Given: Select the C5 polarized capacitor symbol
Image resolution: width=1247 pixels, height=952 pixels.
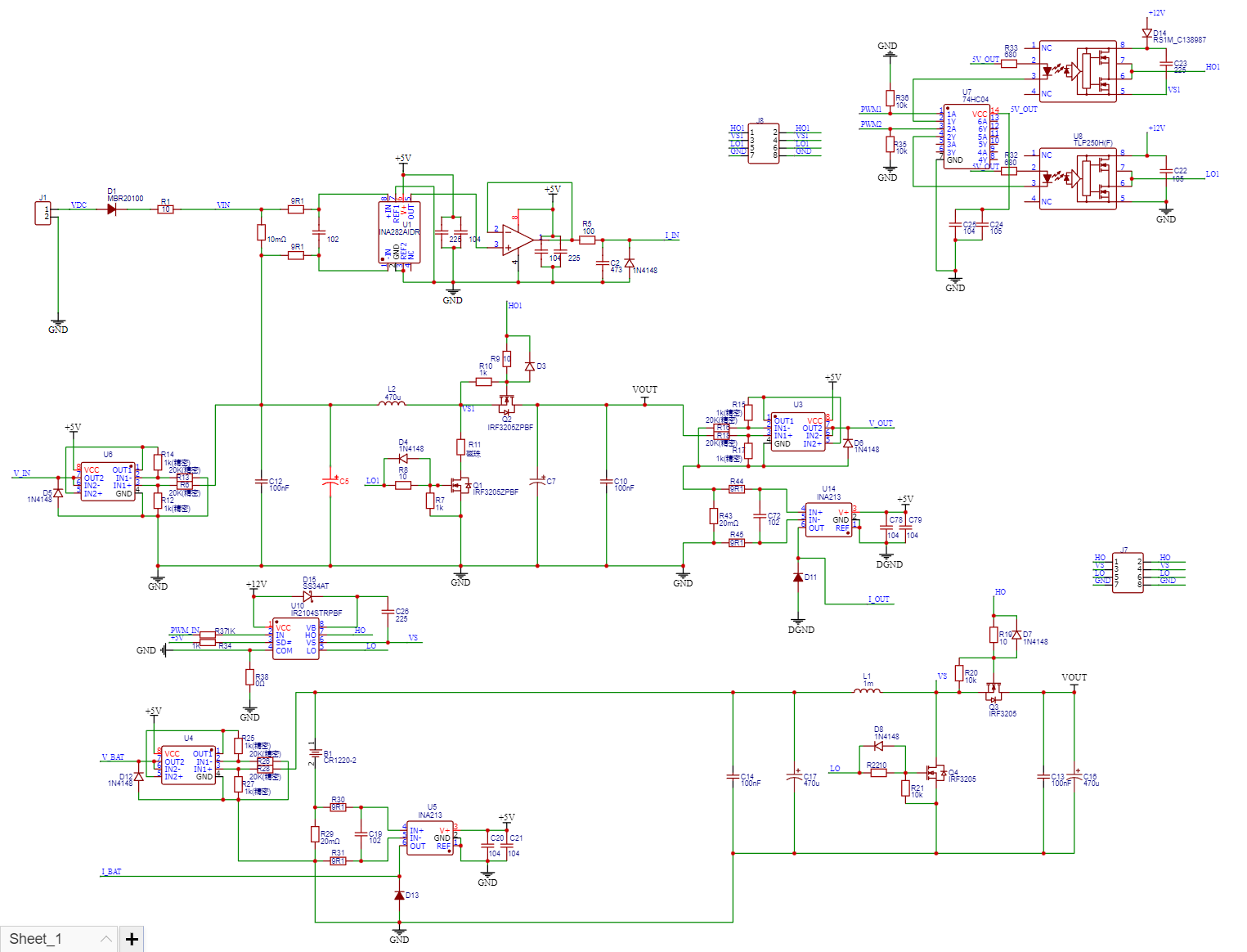Looking at the screenshot, I should point(330,481).
